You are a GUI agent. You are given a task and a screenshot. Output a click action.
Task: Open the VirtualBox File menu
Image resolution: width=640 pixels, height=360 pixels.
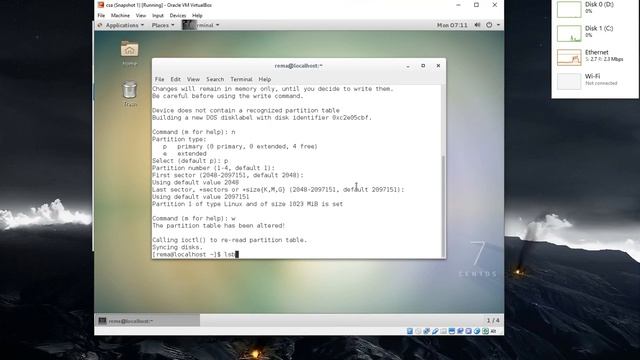pyautogui.click(x=101, y=16)
